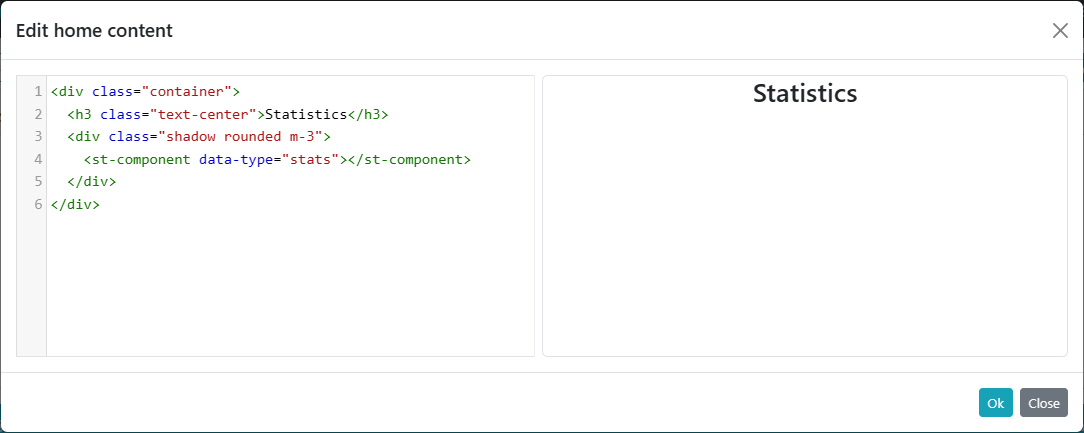The width and height of the screenshot is (1084, 433).
Task: Click the Statistics heading in the preview
Action: tap(805, 93)
